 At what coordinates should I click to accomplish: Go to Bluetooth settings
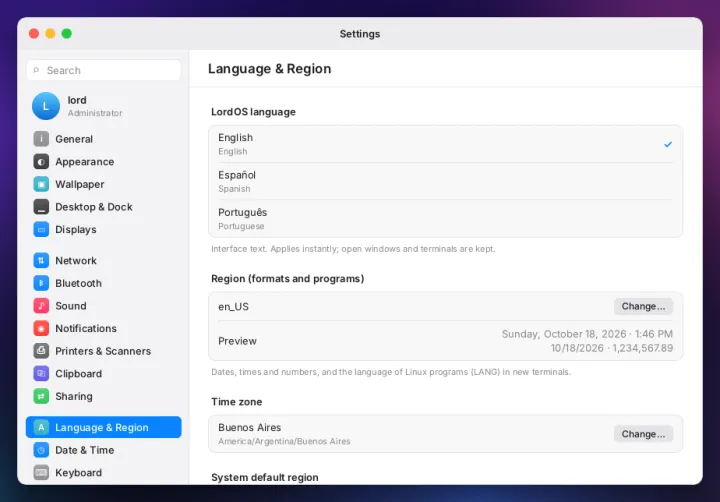[x=103, y=283]
